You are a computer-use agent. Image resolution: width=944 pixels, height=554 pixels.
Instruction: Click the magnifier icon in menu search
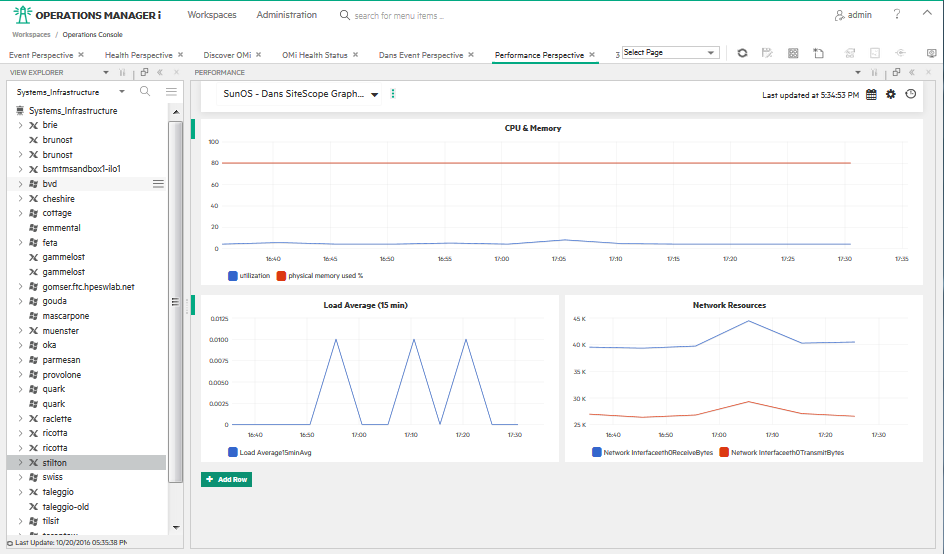(x=344, y=15)
